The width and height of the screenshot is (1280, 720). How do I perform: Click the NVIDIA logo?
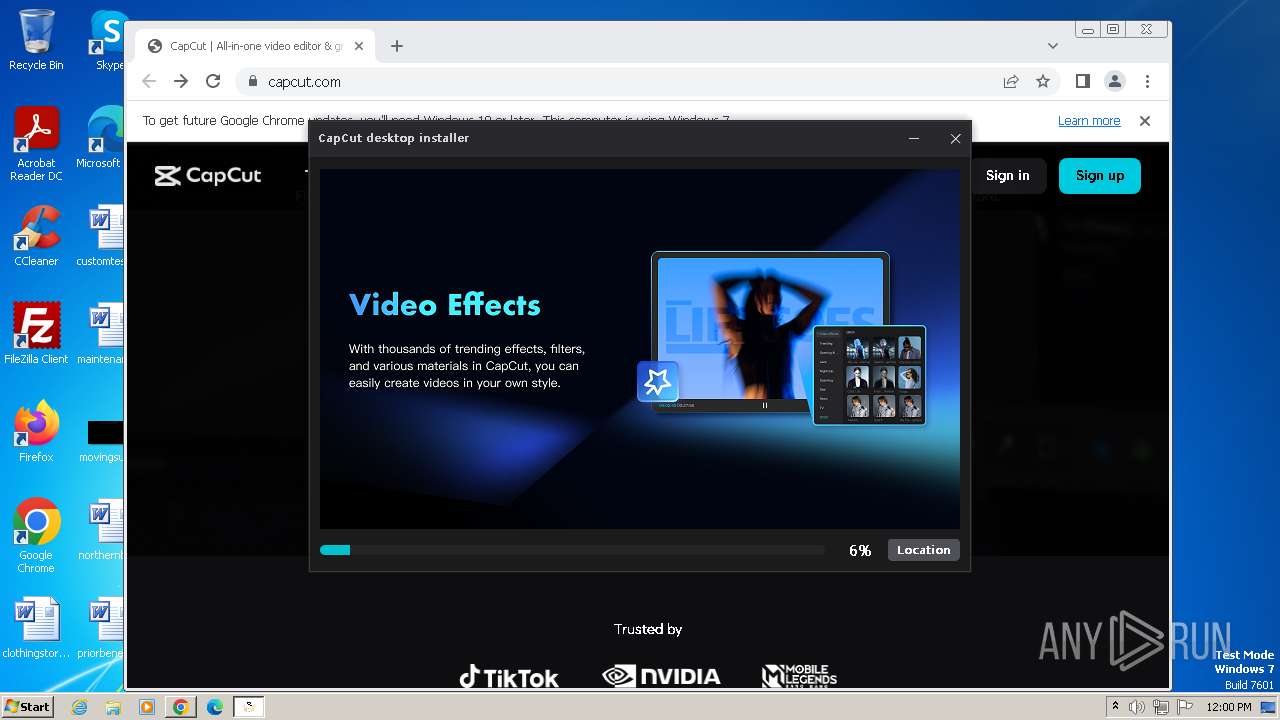pos(661,677)
